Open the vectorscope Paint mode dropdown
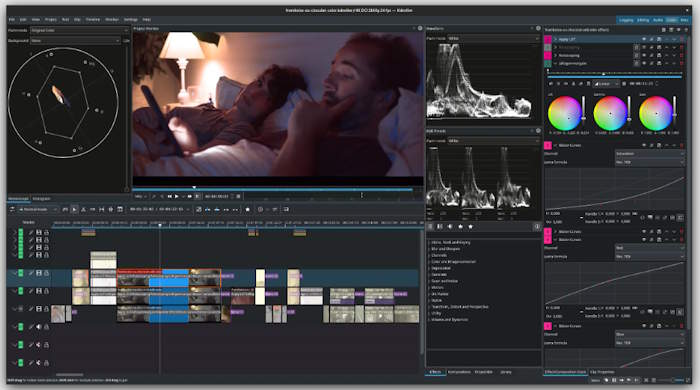Screen dimensions: 700x390 click(79, 30)
